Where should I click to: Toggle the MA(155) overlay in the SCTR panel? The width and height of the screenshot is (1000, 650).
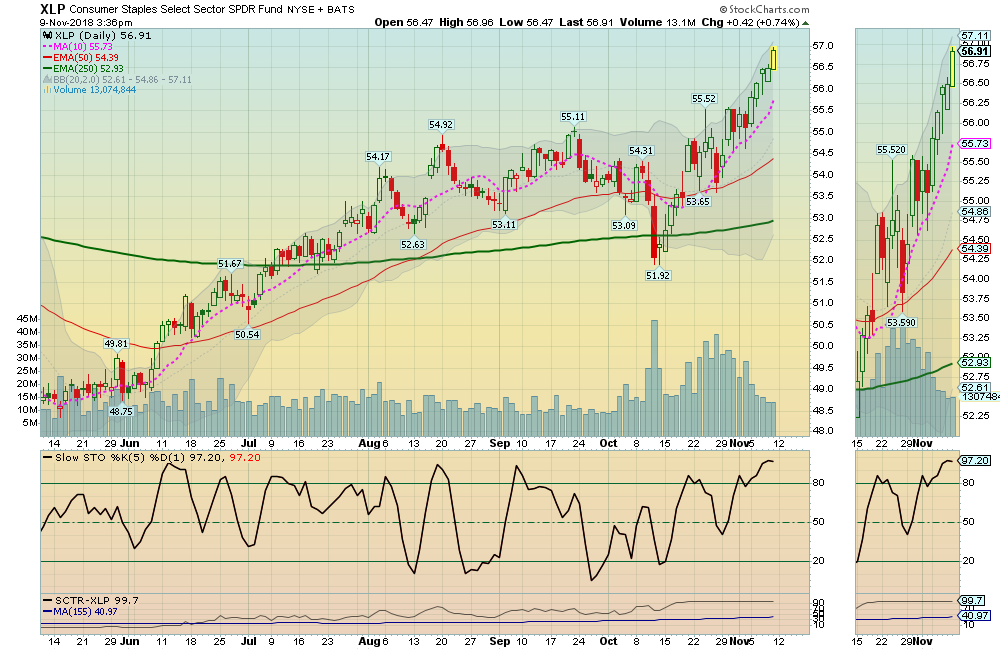(81, 611)
